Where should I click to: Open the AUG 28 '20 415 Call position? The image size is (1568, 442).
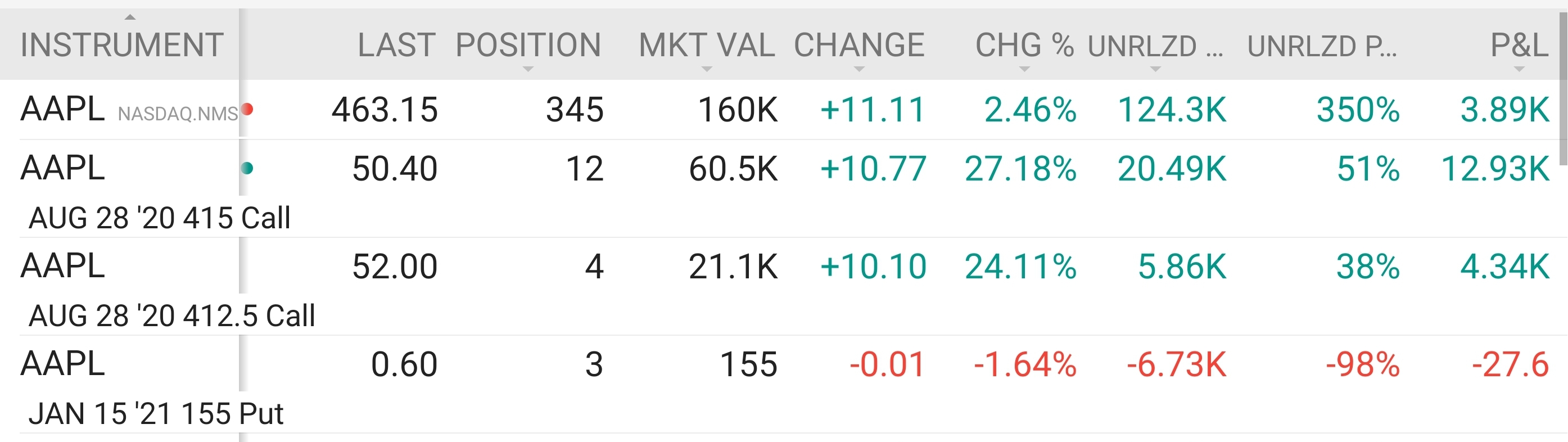pos(160,218)
